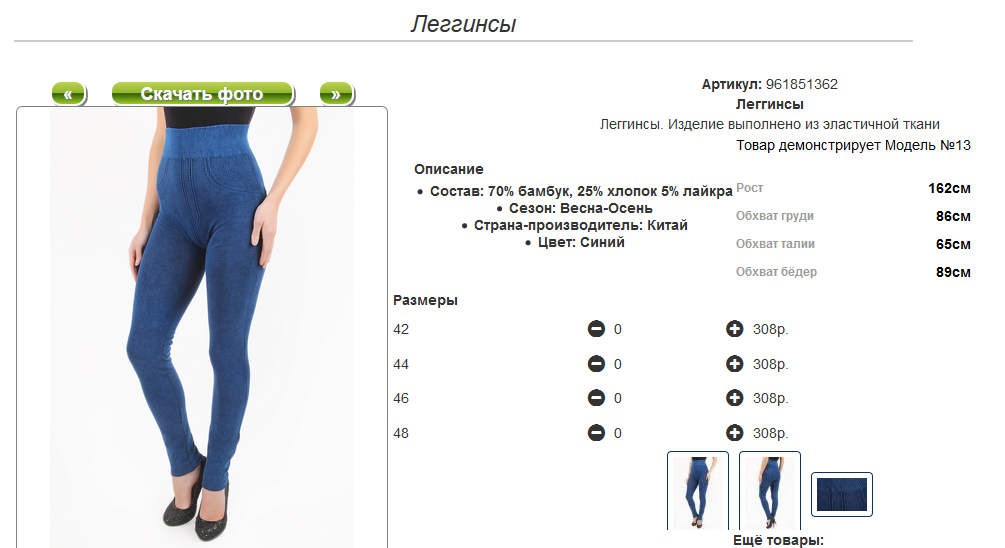Decrease quantity for size 44
Image resolution: width=1005 pixels, height=548 pixels.
pos(596,364)
